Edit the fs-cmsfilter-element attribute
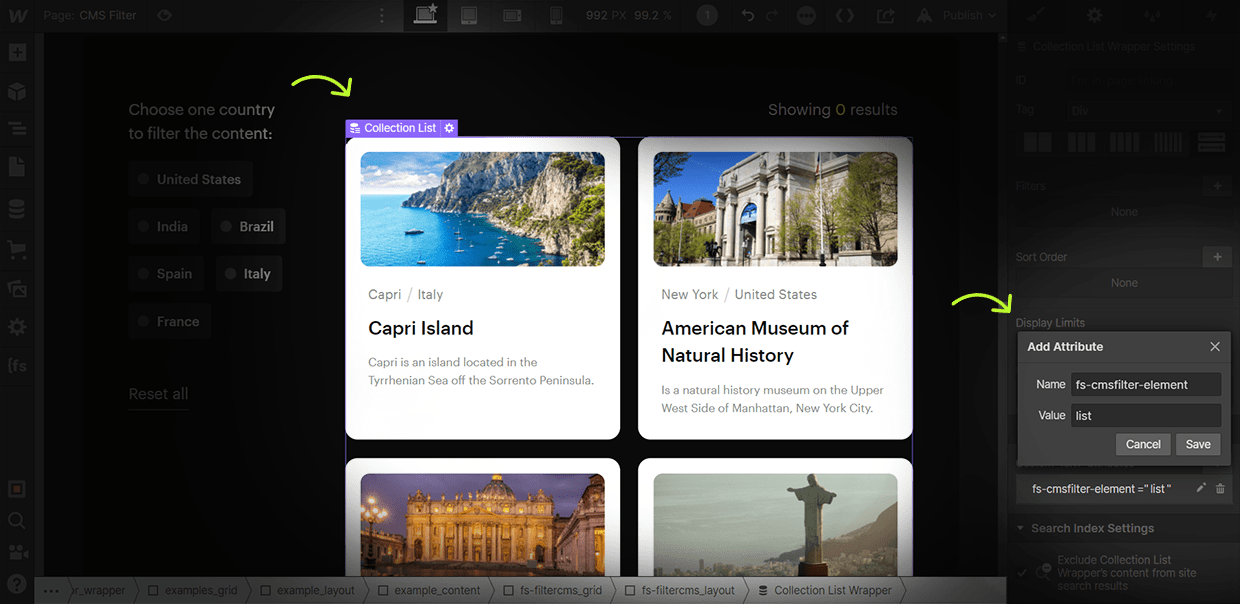 point(1201,488)
